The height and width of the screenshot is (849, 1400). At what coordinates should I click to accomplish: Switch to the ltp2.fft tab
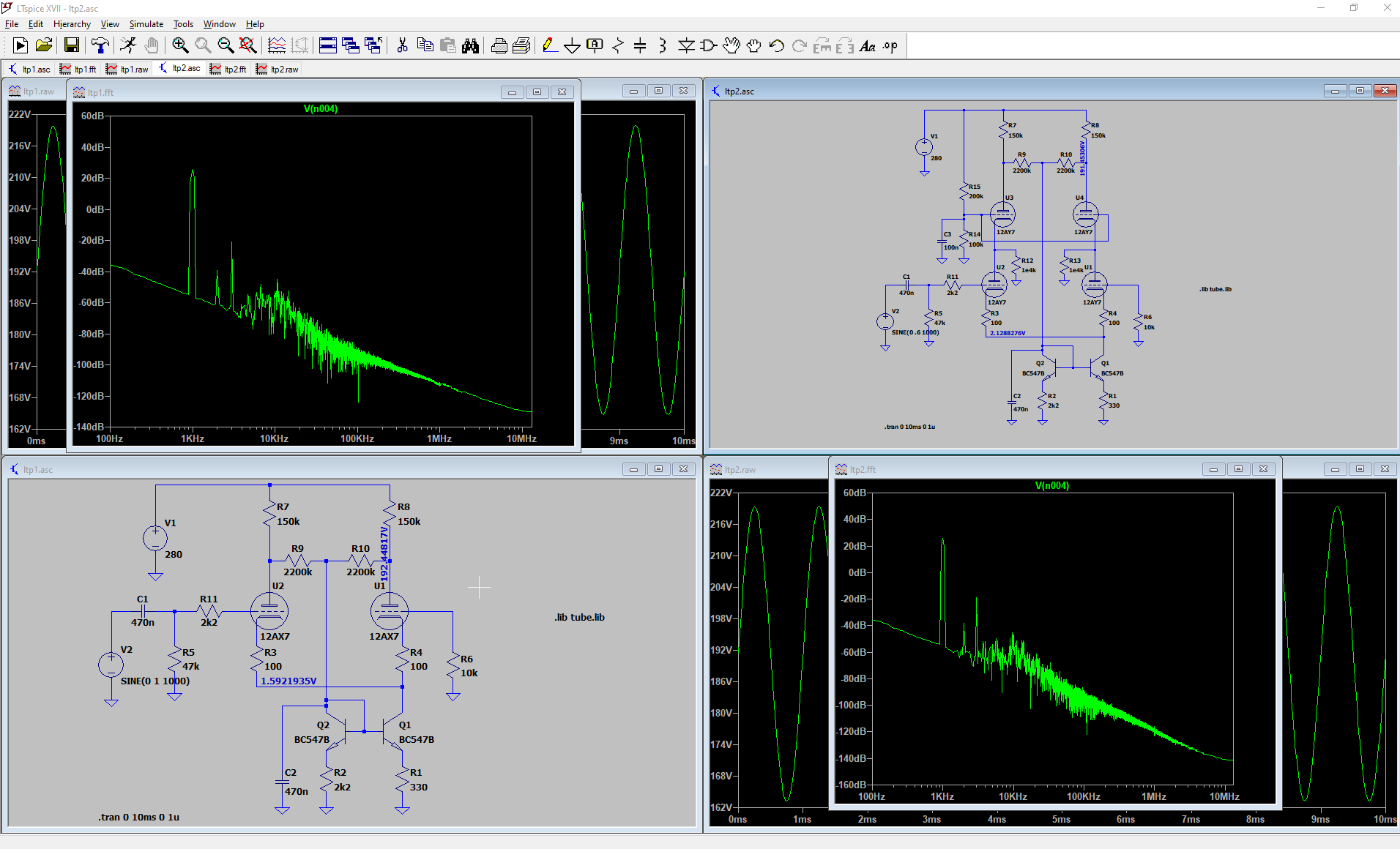(228, 69)
